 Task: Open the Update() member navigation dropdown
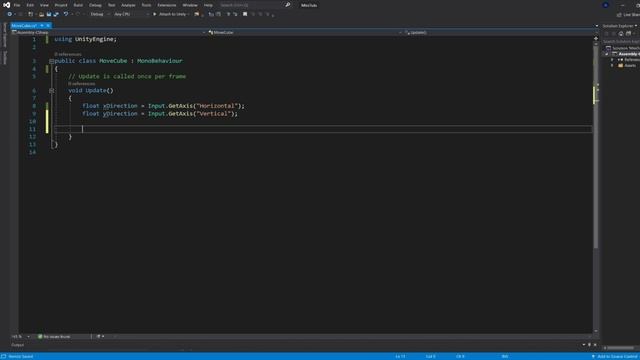500,32
